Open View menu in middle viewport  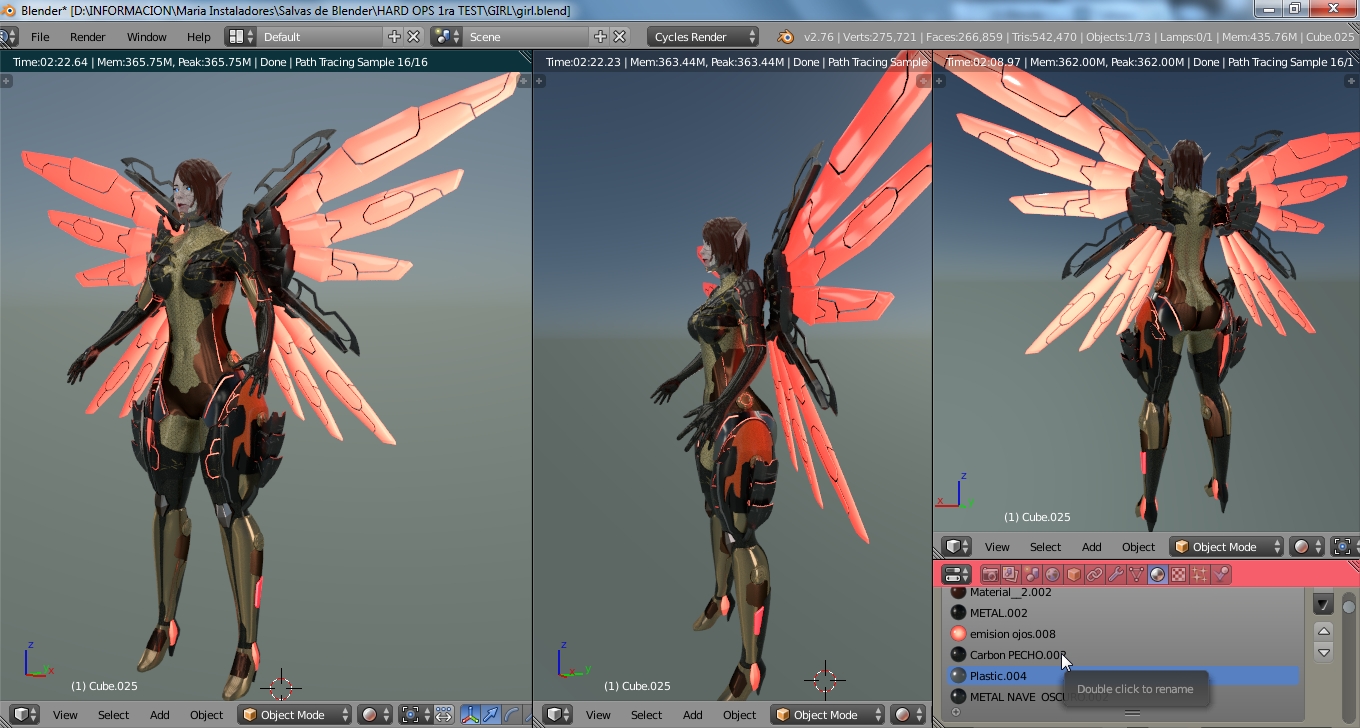point(598,715)
